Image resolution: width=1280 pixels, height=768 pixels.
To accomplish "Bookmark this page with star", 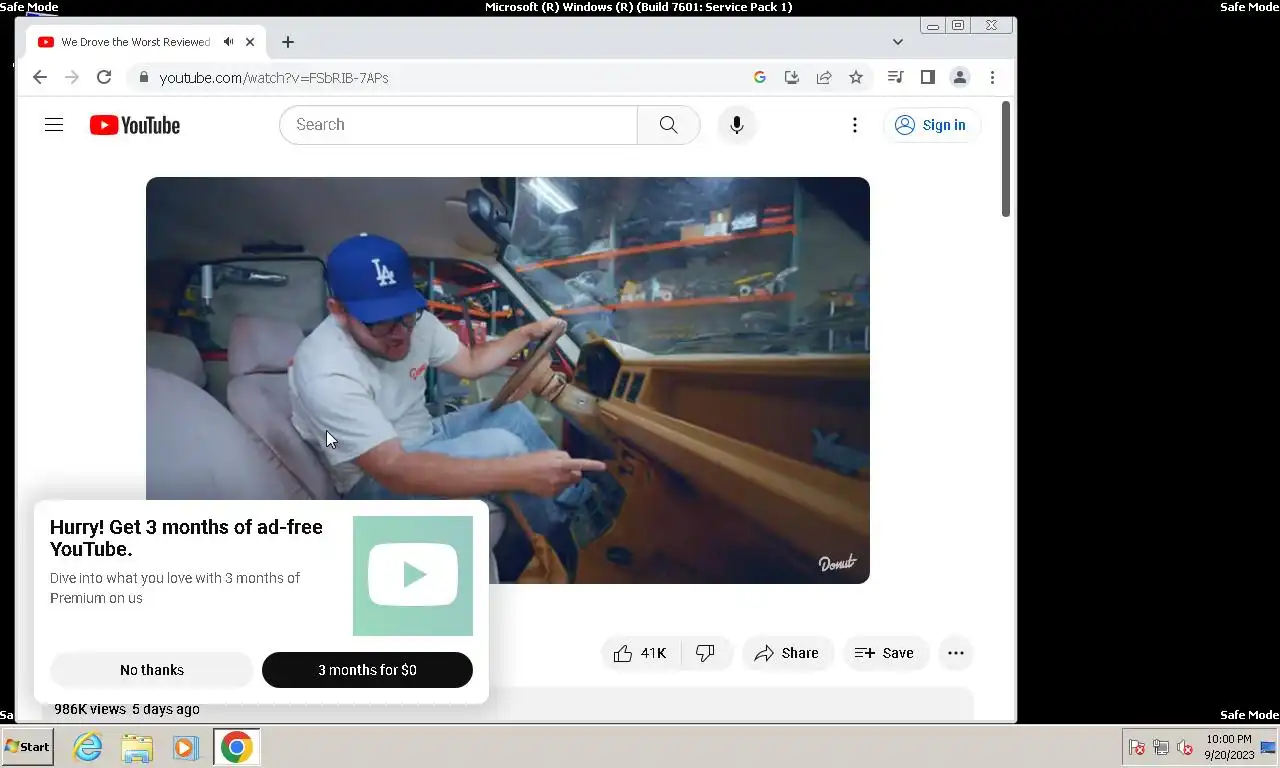I will tap(856, 77).
